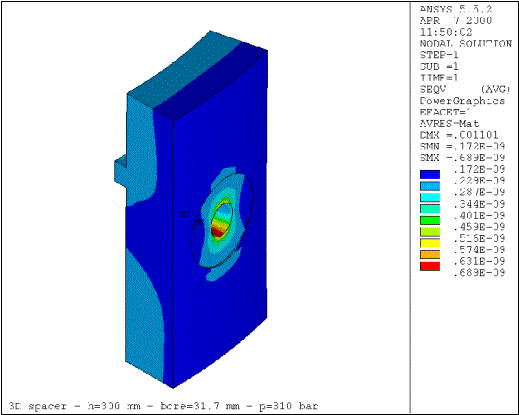519x415 pixels.
Task: Click the .516E+09 legend value
Action: (x=479, y=238)
